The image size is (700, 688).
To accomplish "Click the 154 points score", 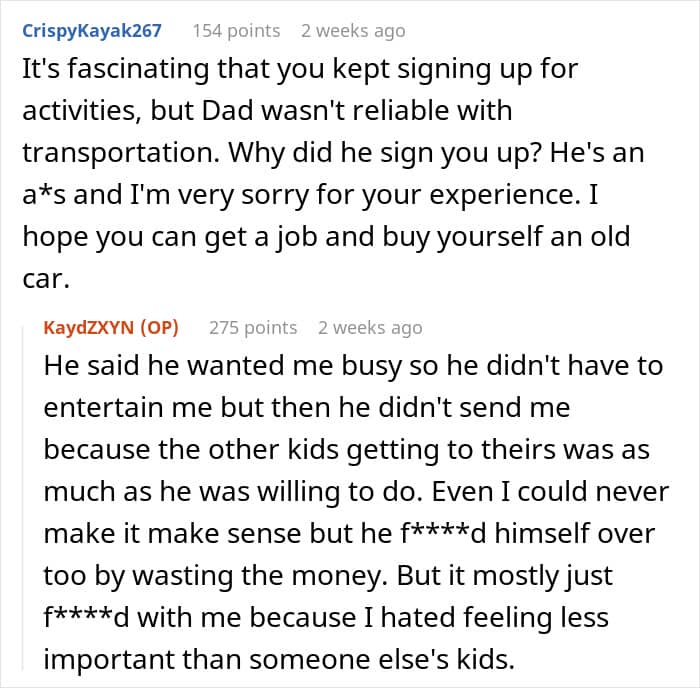I will point(236,30).
